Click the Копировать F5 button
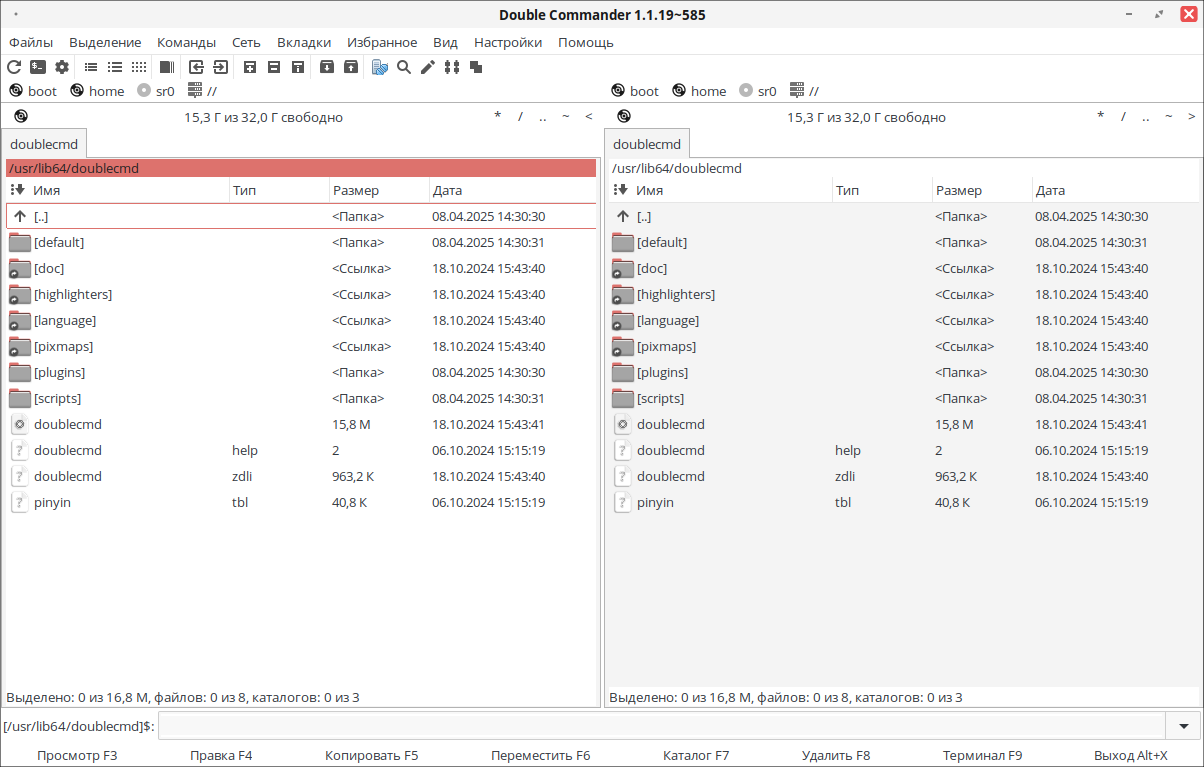The height and width of the screenshot is (767, 1204). [371, 756]
